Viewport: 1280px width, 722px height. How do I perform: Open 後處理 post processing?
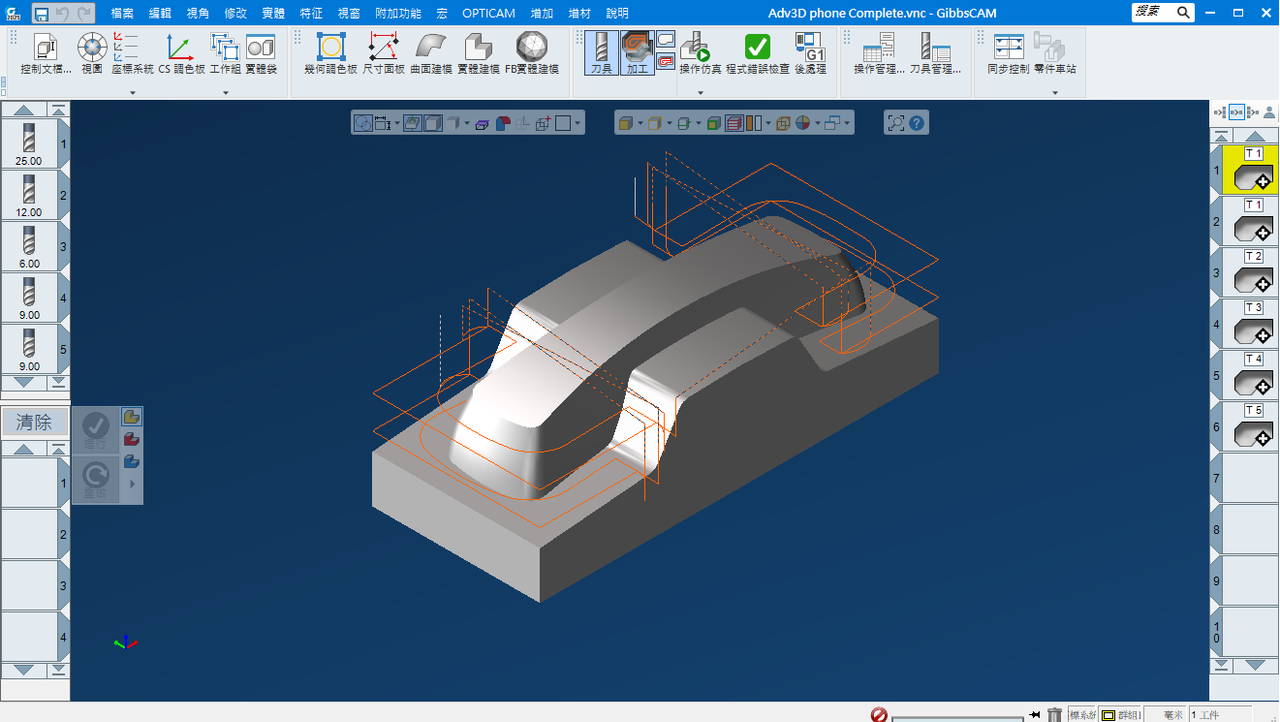coord(810,54)
